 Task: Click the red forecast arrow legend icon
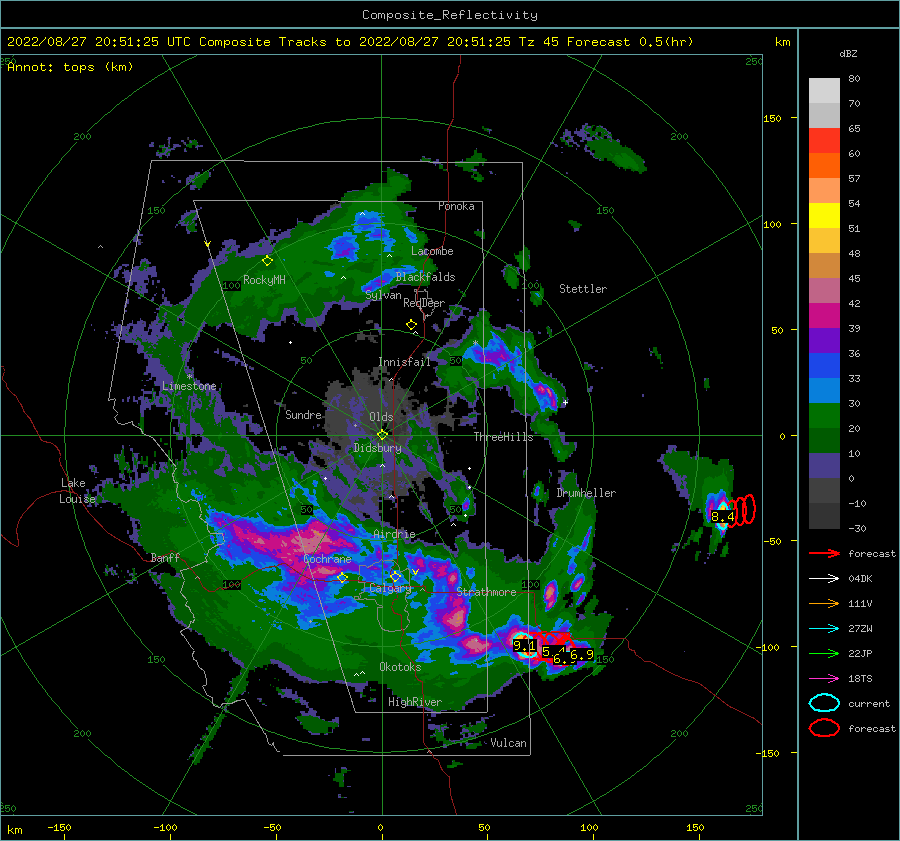(824, 553)
